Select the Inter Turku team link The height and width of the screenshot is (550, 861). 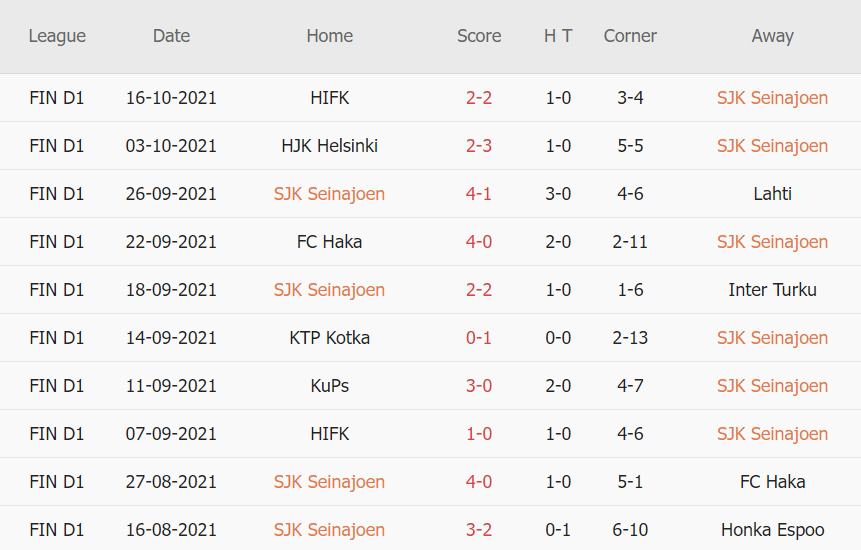[772, 290]
